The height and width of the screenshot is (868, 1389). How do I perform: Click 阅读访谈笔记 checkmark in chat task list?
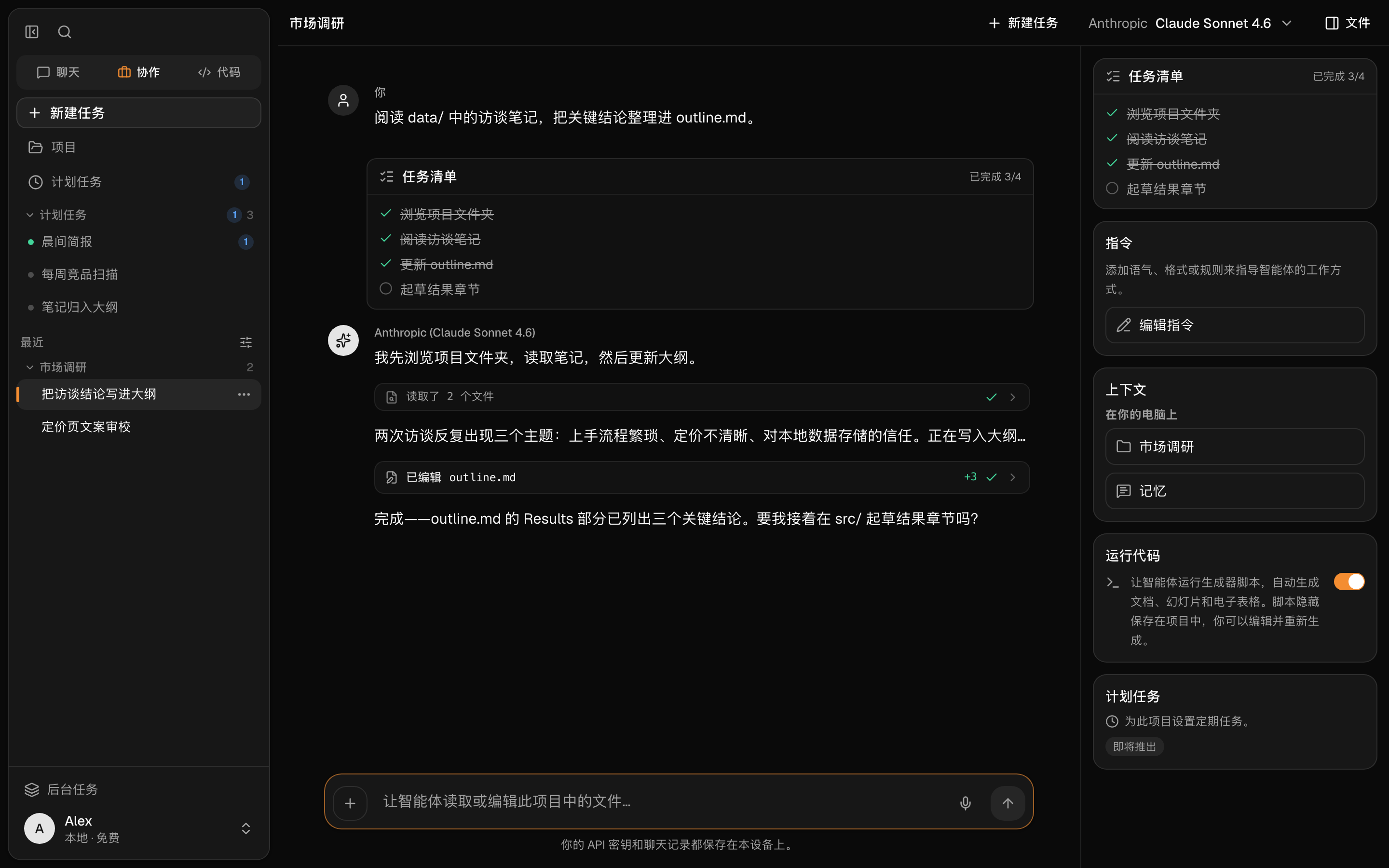pyautogui.click(x=386, y=239)
